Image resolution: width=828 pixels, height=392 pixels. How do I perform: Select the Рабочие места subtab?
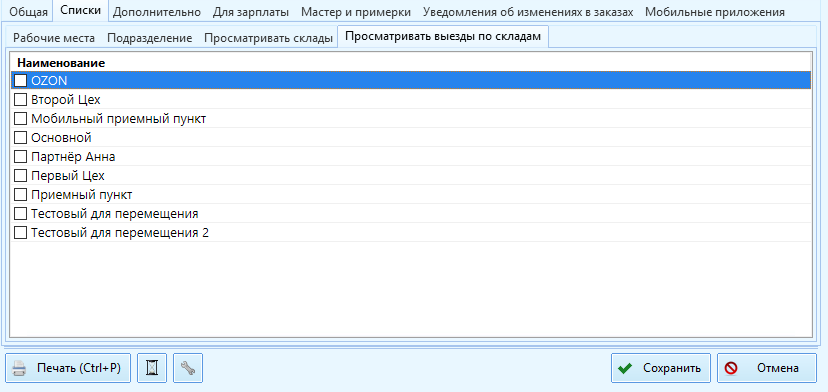click(x=54, y=38)
